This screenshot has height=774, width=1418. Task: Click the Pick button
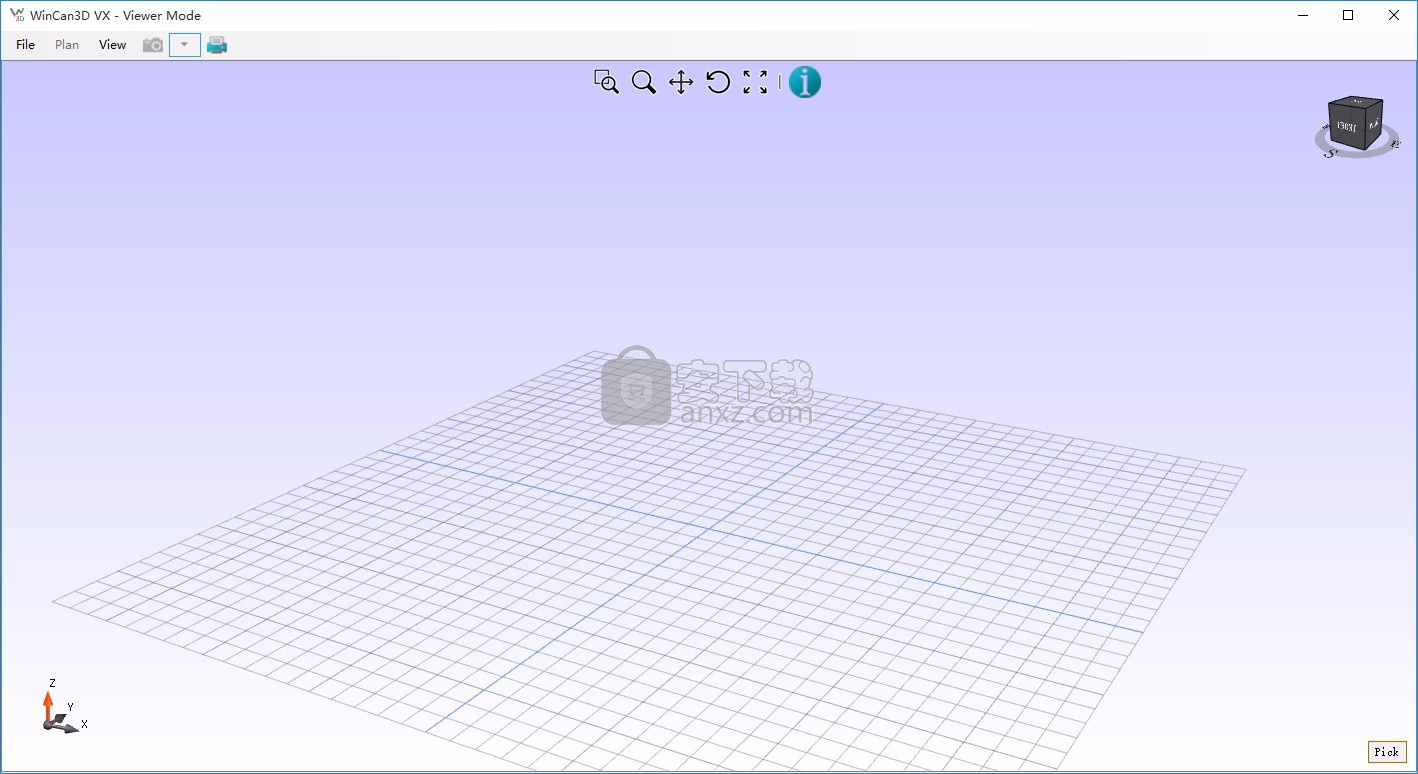click(1387, 752)
